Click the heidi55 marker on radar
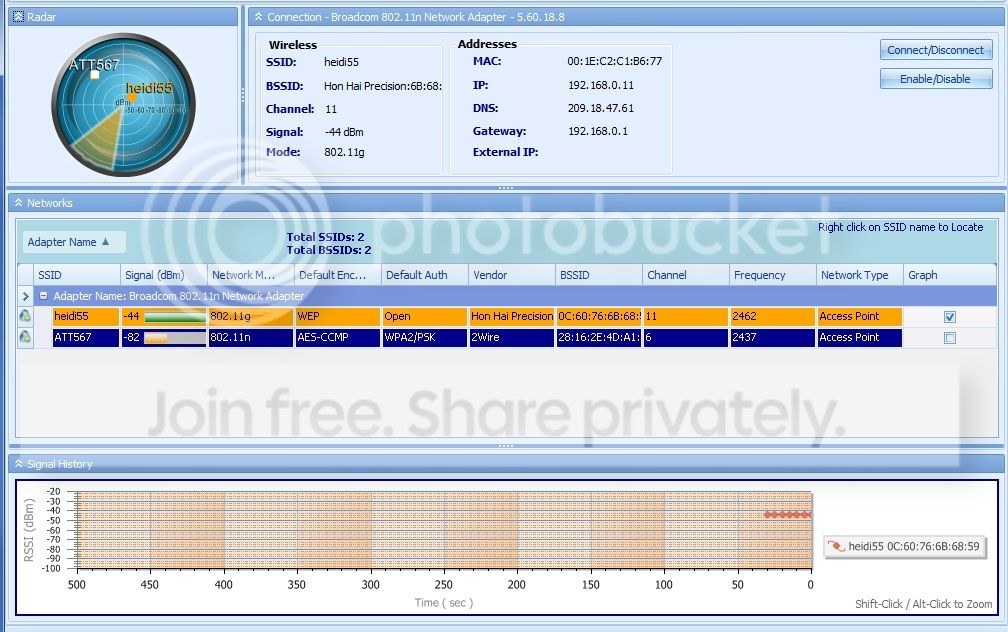This screenshot has height=632, width=1008. (x=132, y=98)
